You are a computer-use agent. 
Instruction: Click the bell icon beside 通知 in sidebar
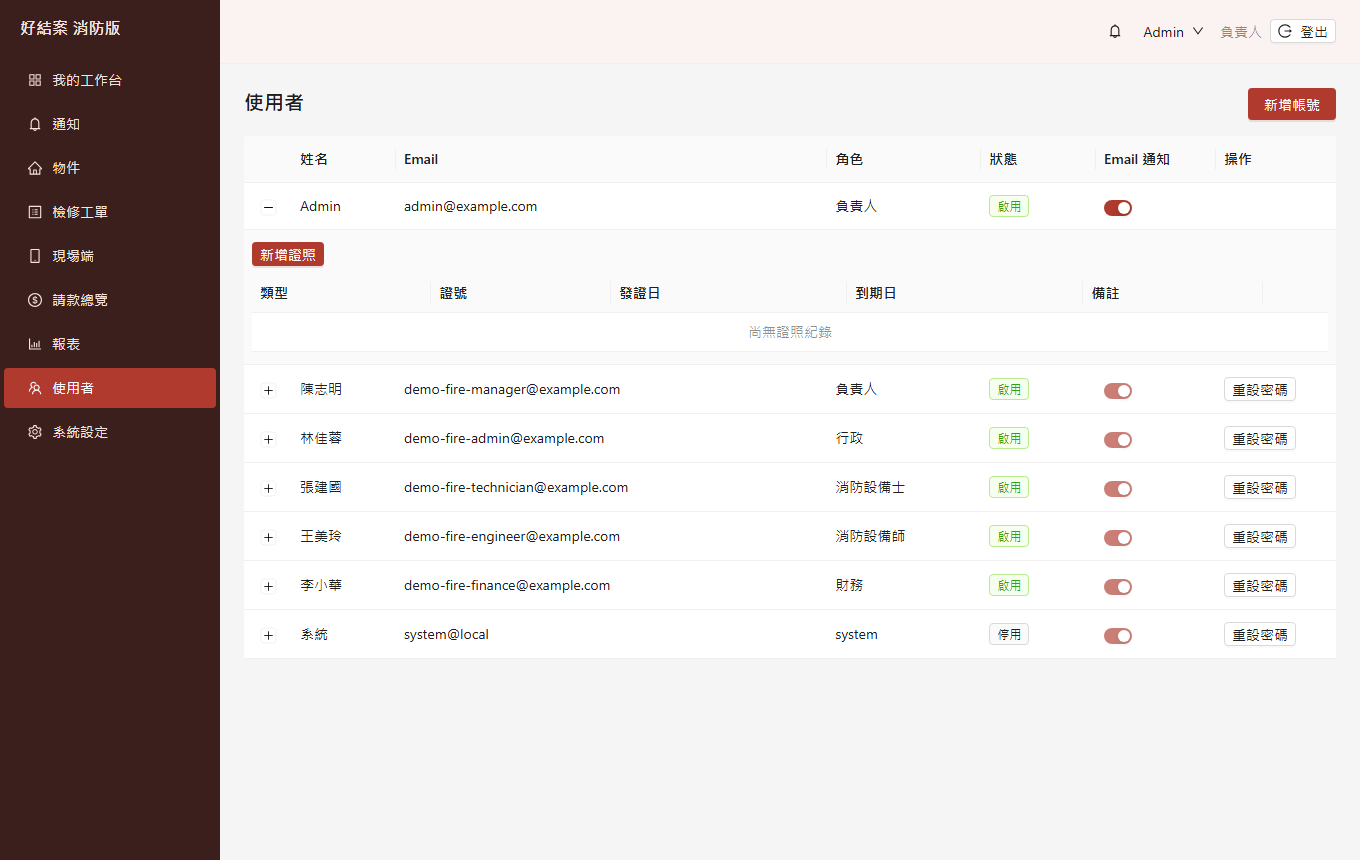pos(35,124)
